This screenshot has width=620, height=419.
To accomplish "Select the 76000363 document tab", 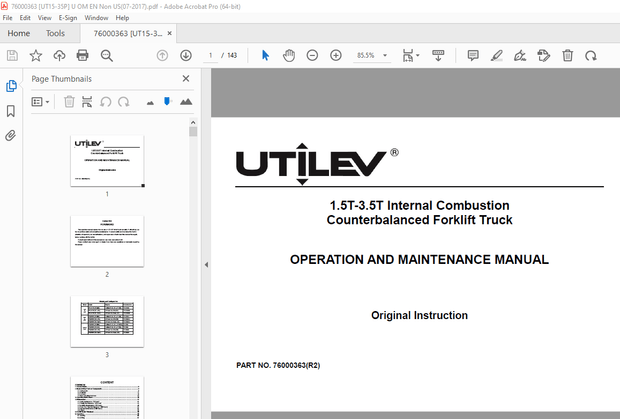I will 128,34.
